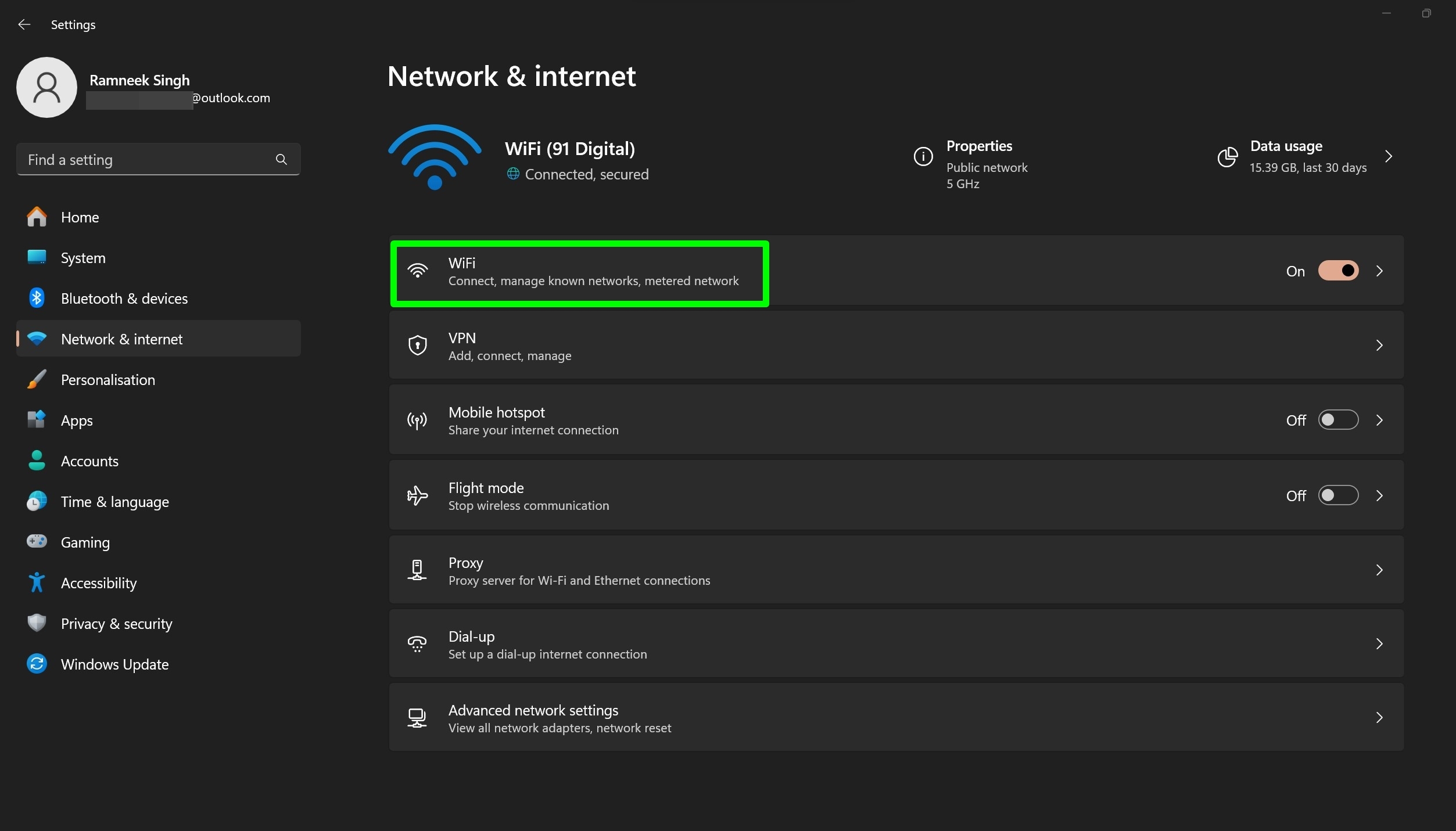Screen dimensions: 1456x831
Task: Open the Dial-up row chevron
Action: coord(1380,643)
